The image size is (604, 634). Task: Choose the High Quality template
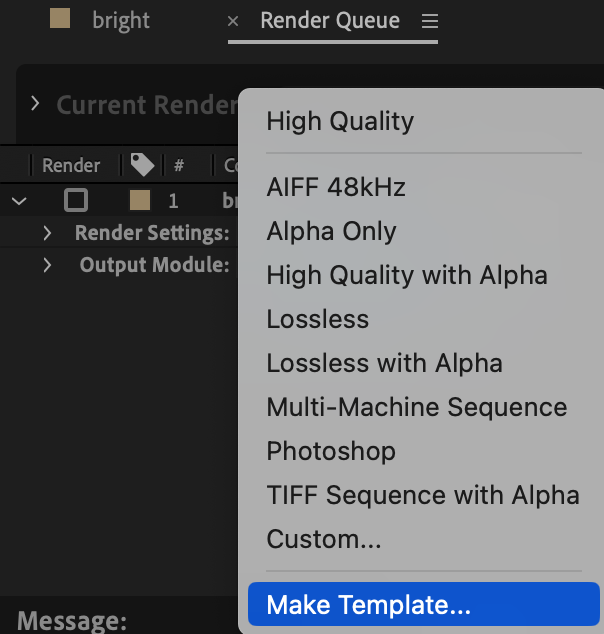click(339, 122)
